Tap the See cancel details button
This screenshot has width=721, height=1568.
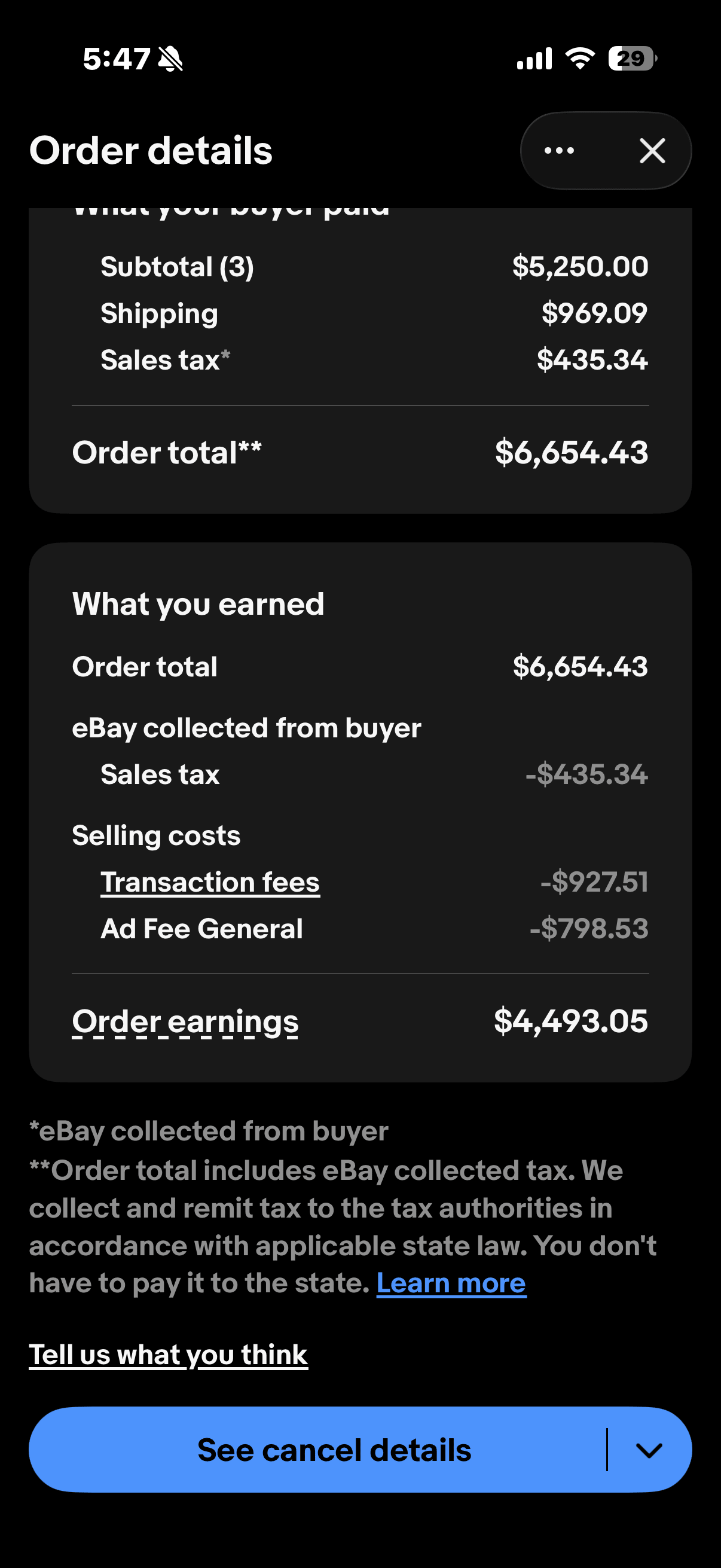[x=334, y=1450]
